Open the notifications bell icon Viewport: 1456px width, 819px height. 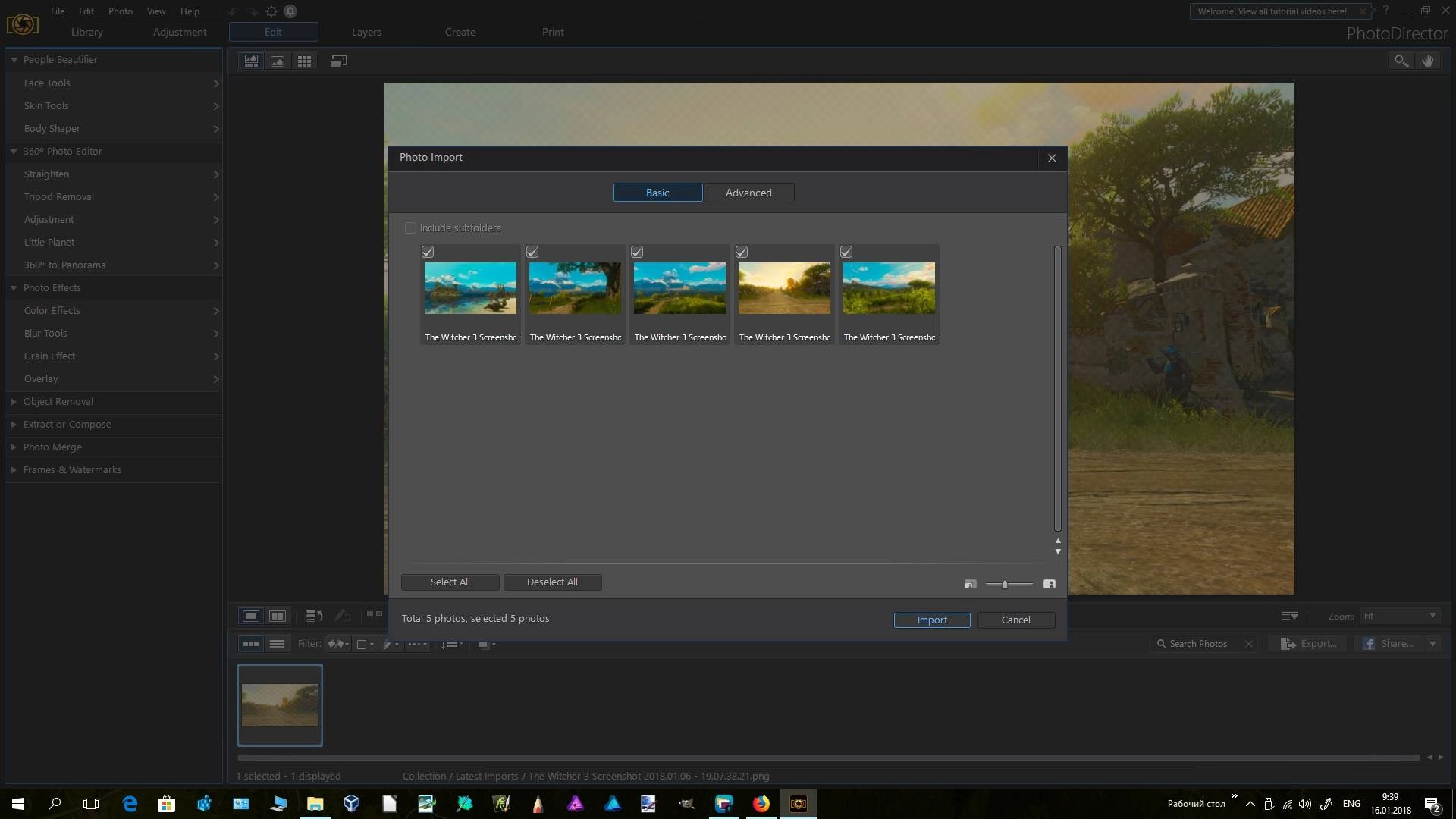tap(290, 11)
